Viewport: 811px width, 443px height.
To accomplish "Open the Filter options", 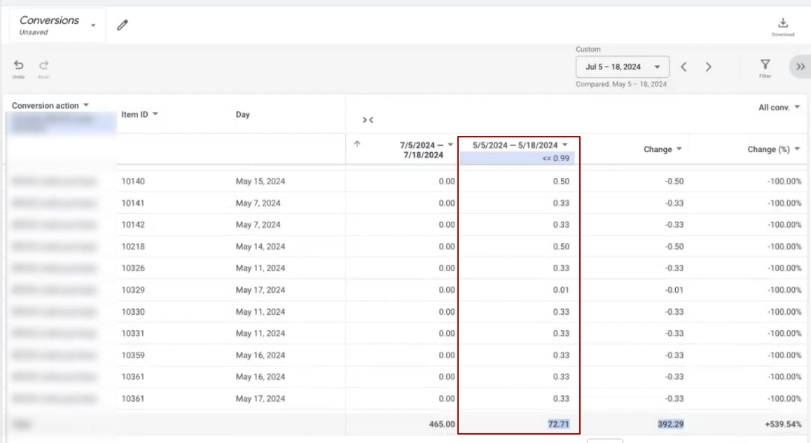I will click(x=765, y=67).
